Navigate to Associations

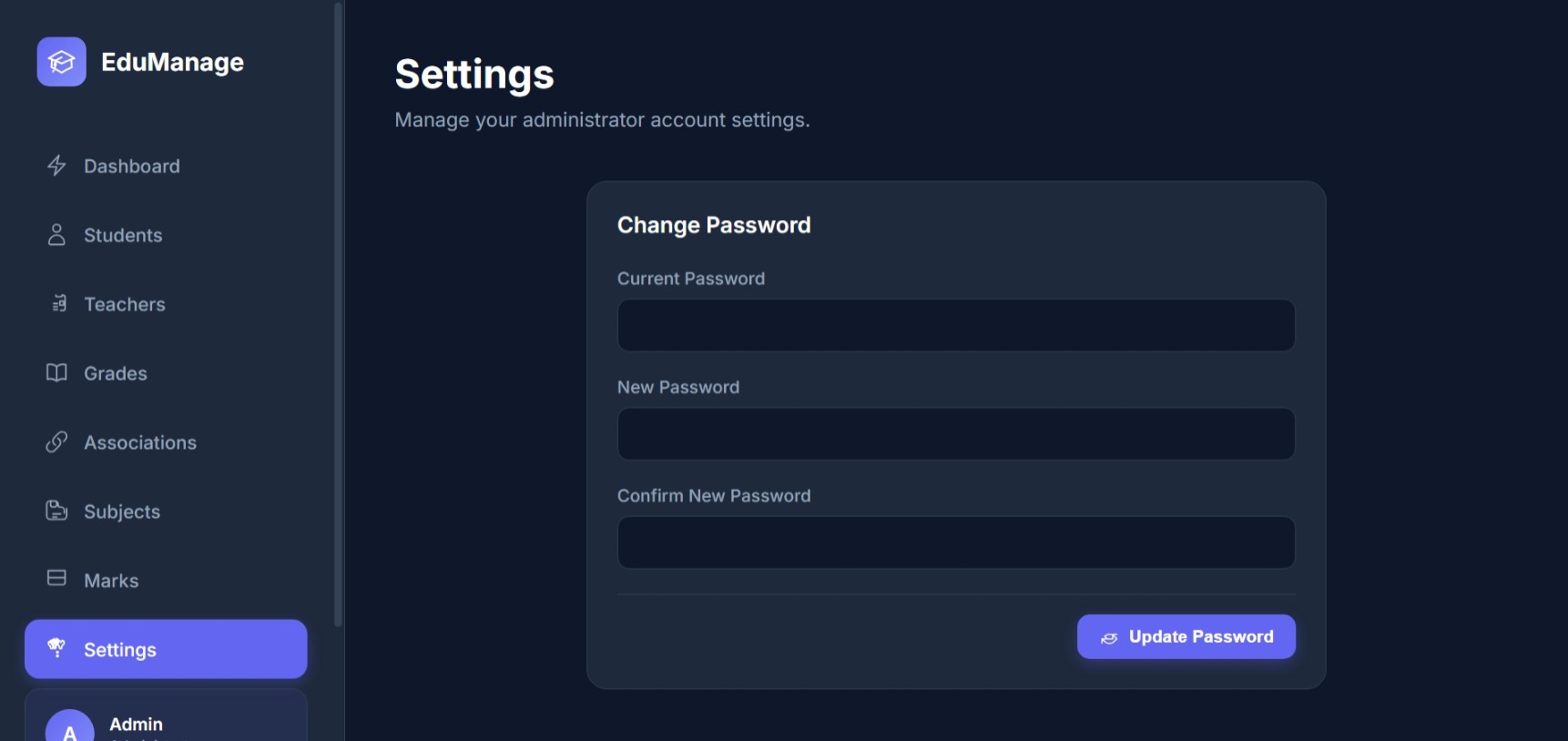pos(140,443)
